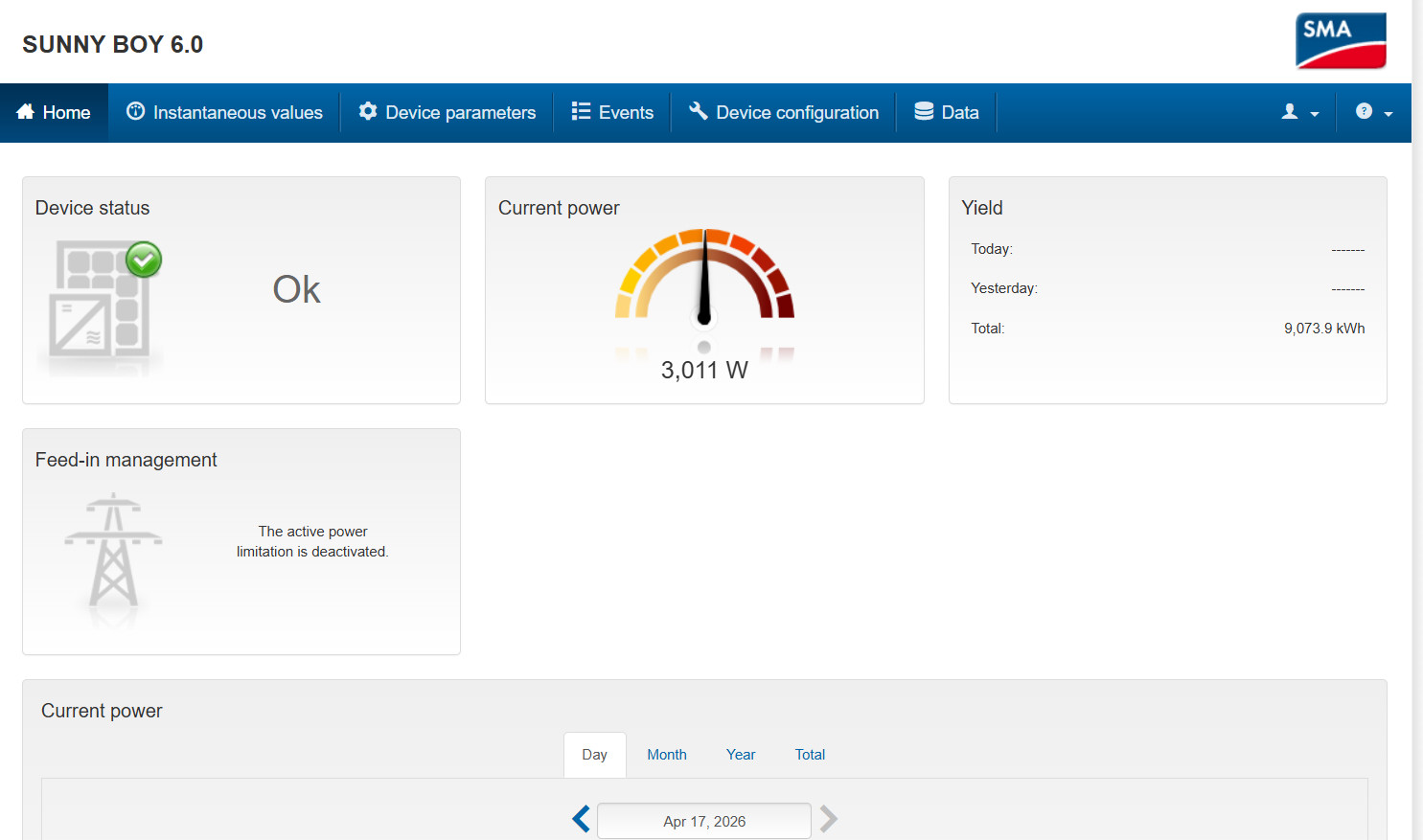The height and width of the screenshot is (840, 1423).
Task: Click the Yield panel heading
Action: coord(982,208)
